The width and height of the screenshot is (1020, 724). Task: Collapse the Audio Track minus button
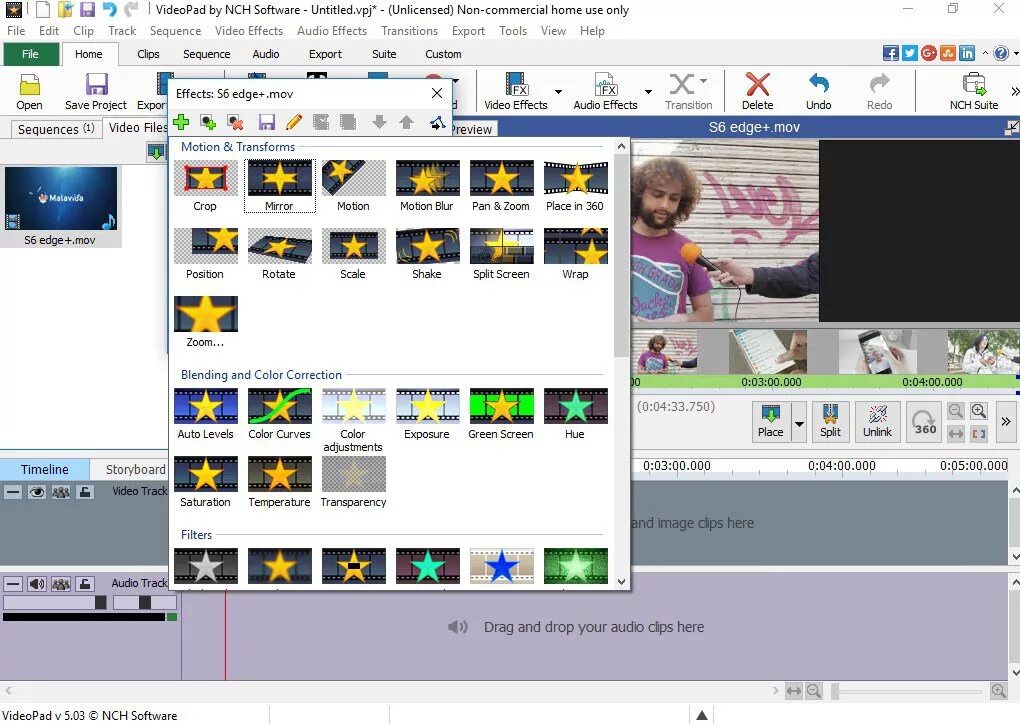pyautogui.click(x=12, y=583)
